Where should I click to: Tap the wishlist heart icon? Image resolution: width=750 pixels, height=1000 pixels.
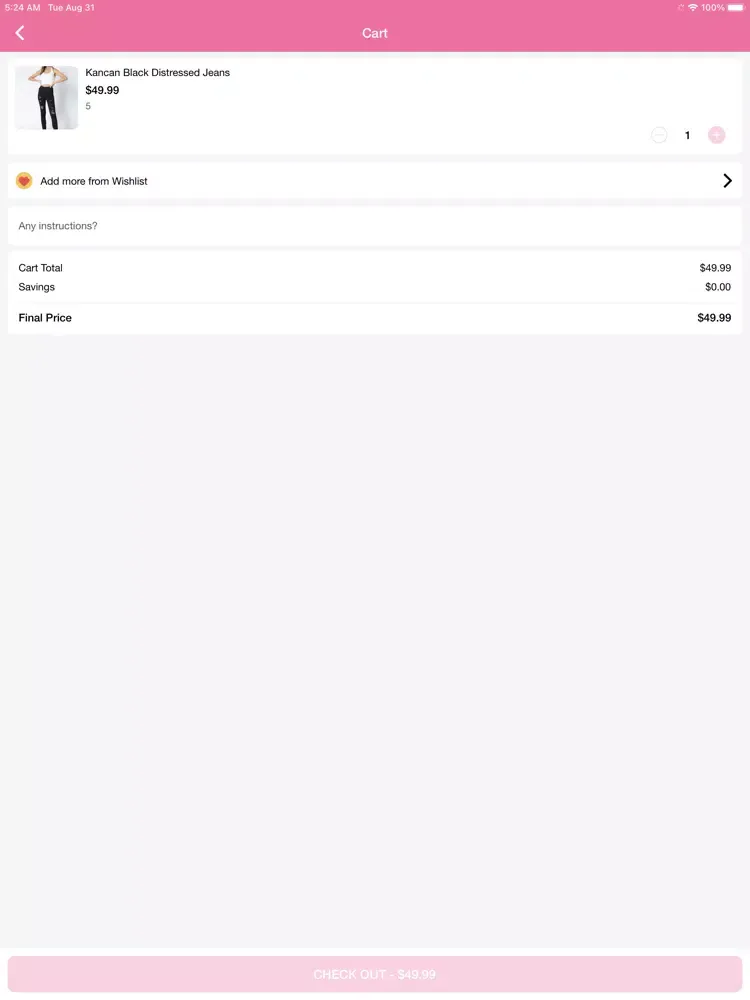pos(25,181)
